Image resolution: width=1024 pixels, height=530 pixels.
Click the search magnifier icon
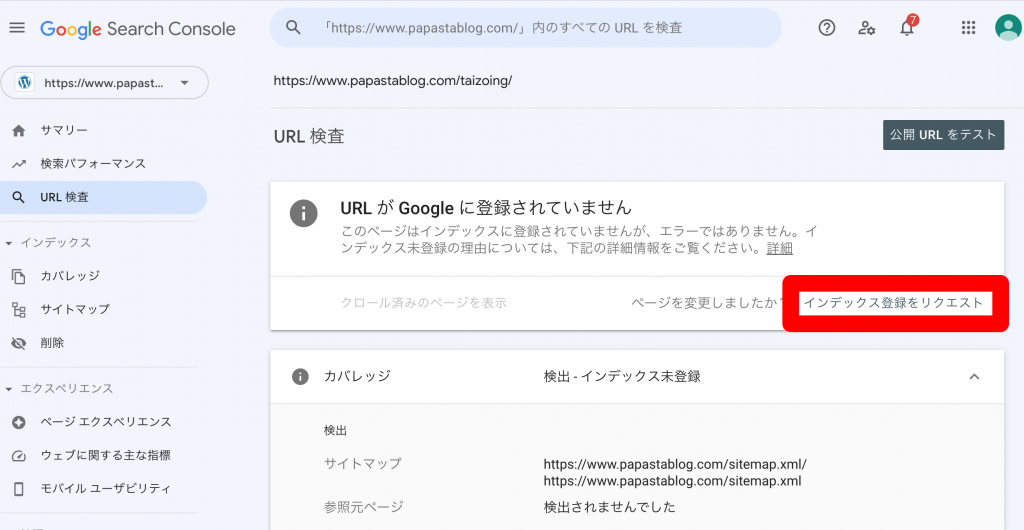(x=293, y=28)
